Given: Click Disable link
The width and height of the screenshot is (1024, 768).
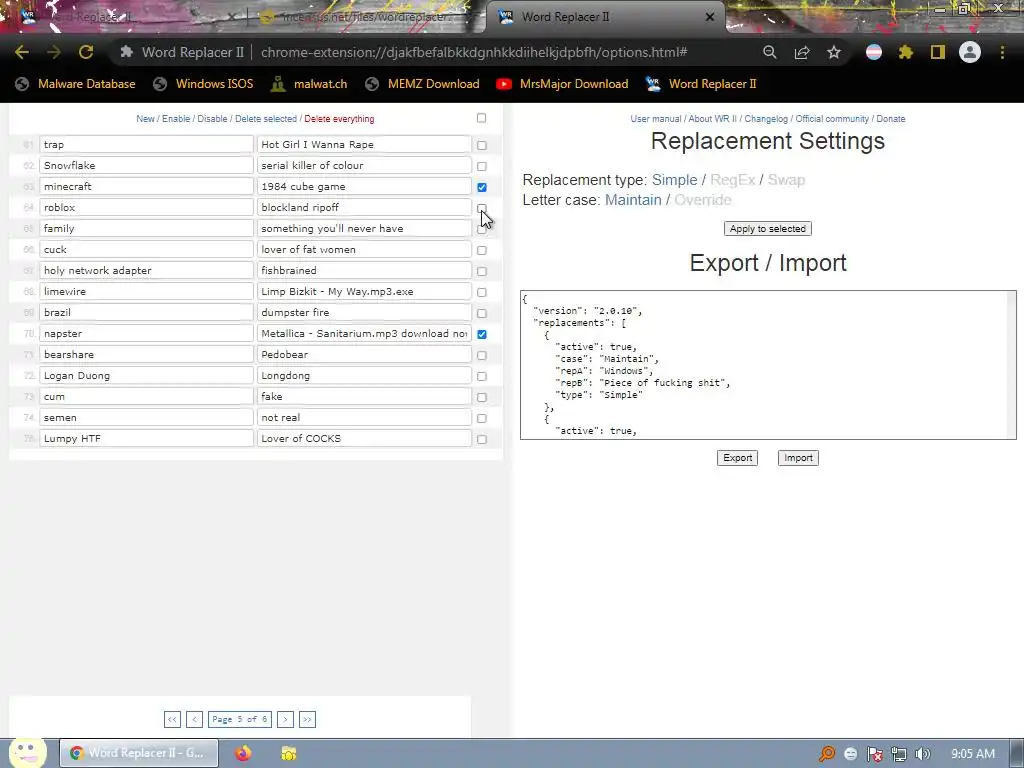Looking at the screenshot, I should pos(212,119).
